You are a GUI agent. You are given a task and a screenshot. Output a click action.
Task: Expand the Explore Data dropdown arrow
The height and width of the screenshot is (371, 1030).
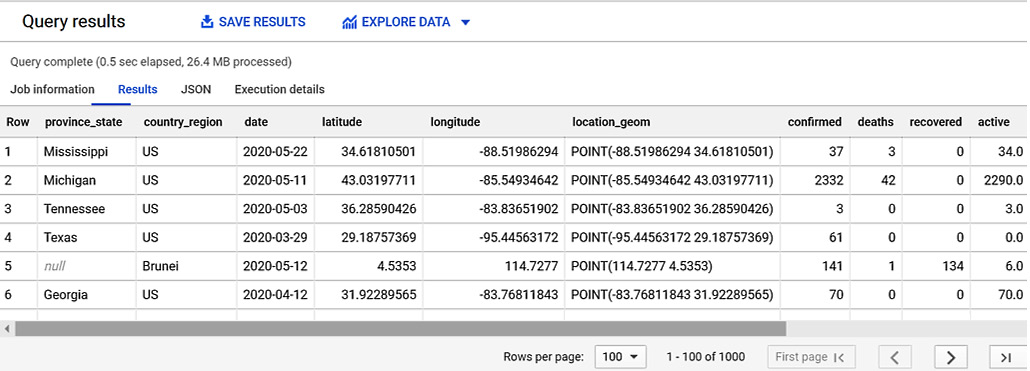click(x=465, y=22)
